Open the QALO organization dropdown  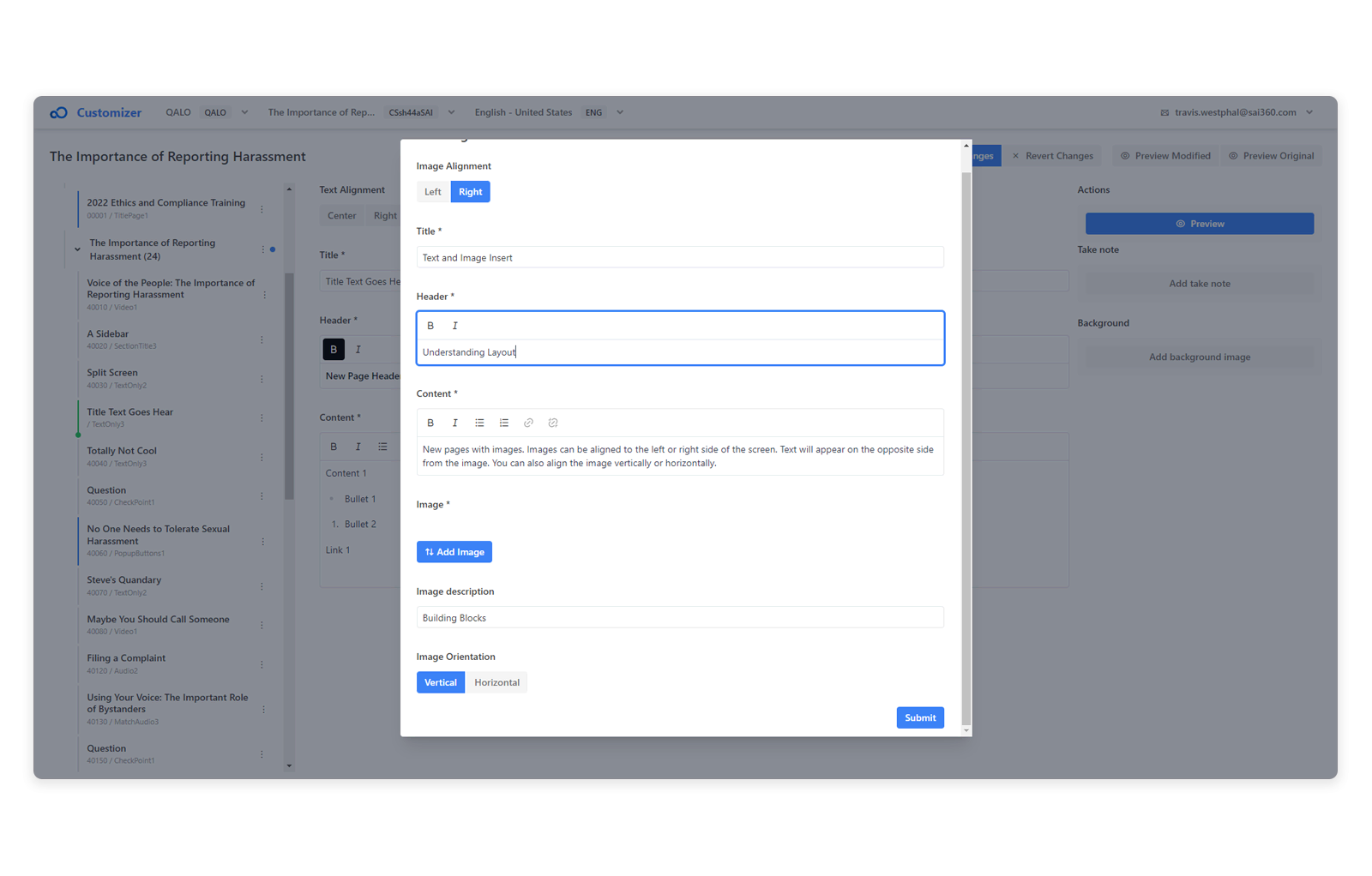click(244, 112)
